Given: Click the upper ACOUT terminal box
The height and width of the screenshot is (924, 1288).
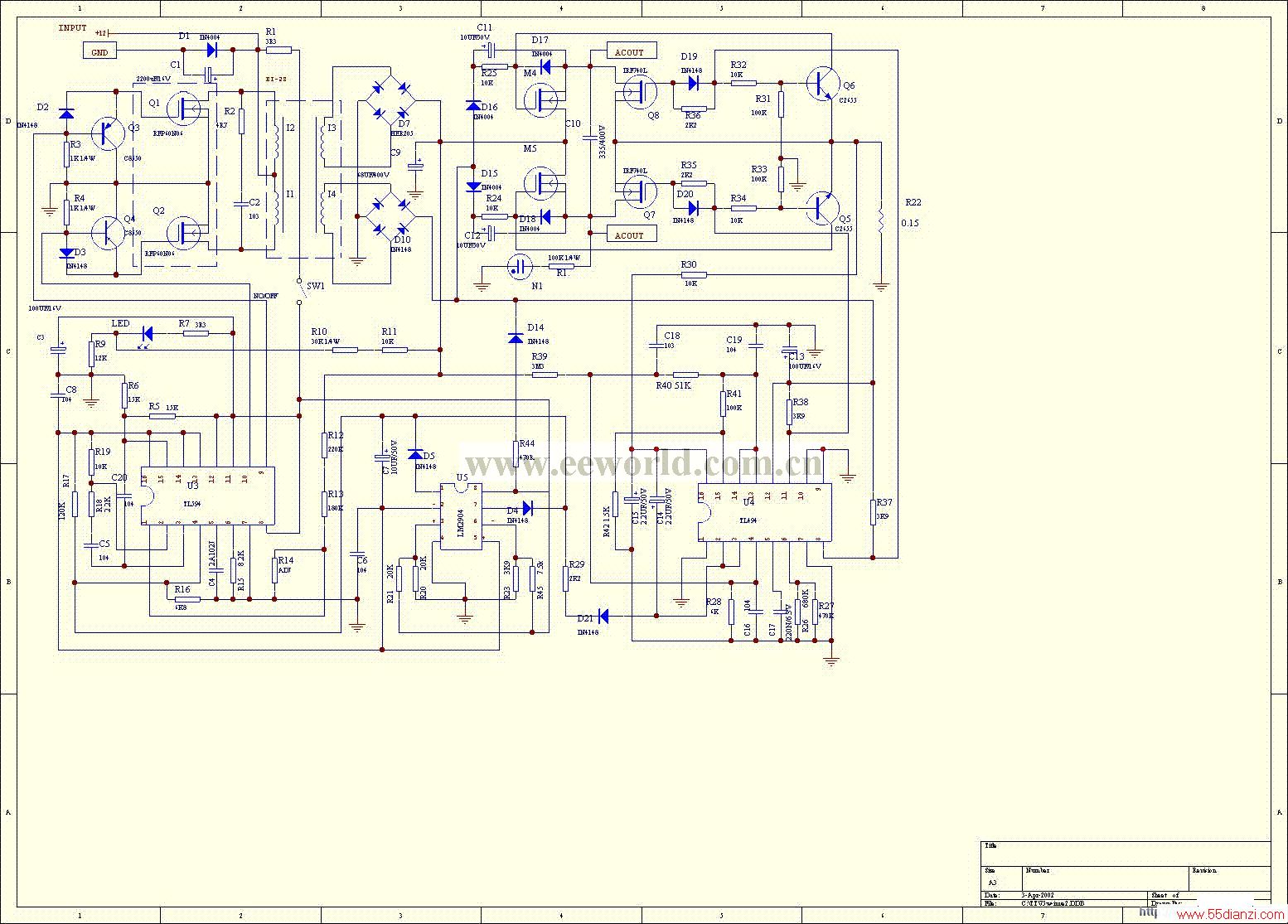Looking at the screenshot, I should click(632, 51).
